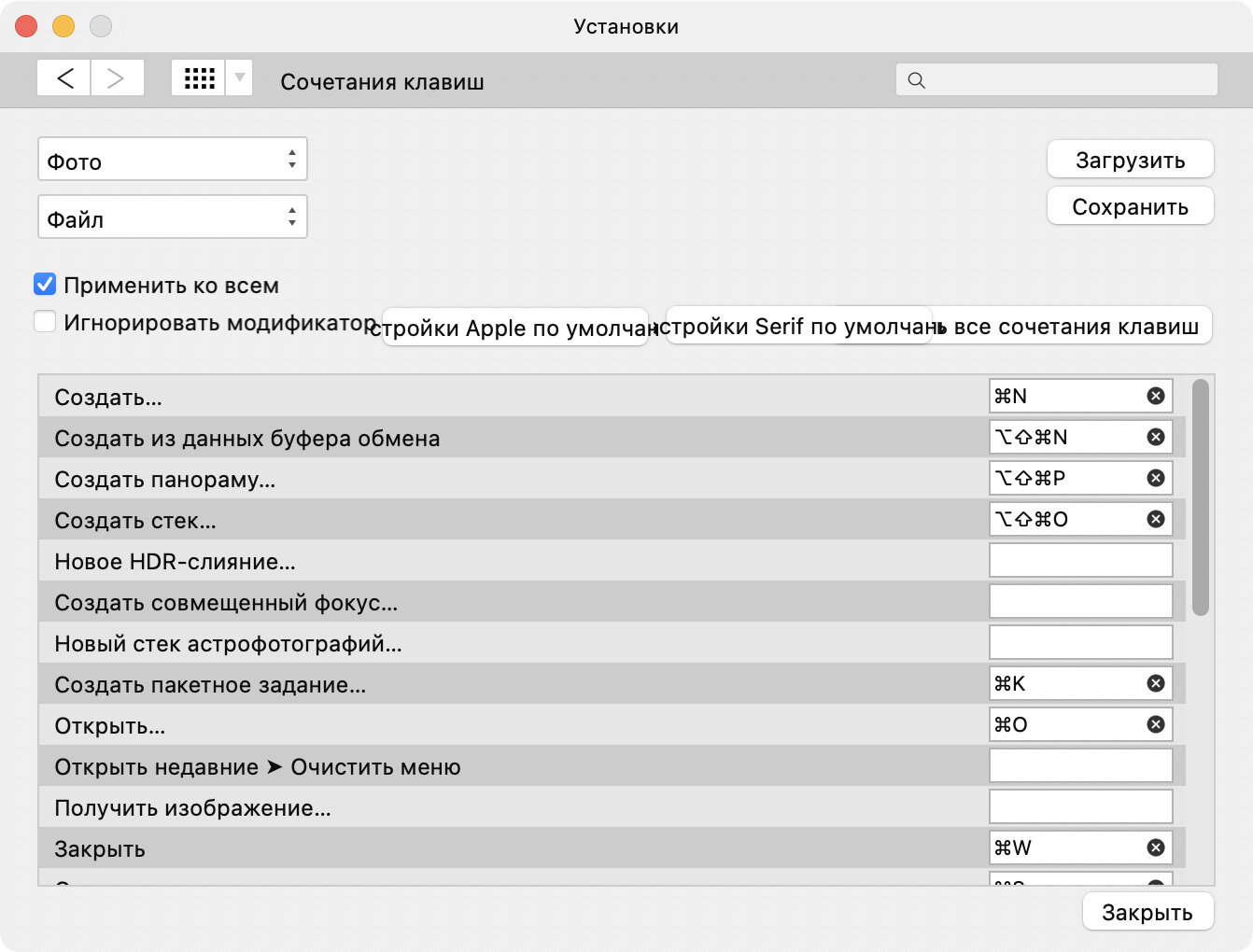Clear the ⌘N shortcut for Создать
Screen dimensions: 1253x952
[1156, 396]
